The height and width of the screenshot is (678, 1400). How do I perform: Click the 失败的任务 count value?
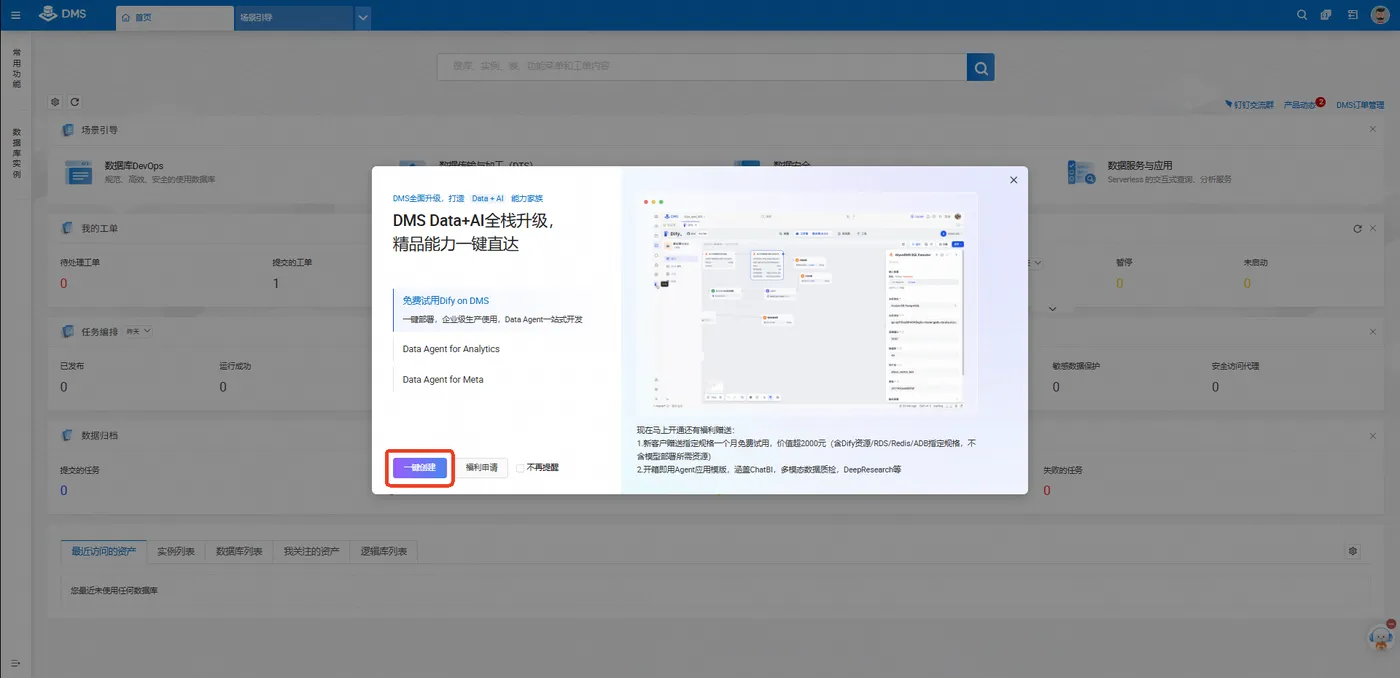[x=1047, y=490]
